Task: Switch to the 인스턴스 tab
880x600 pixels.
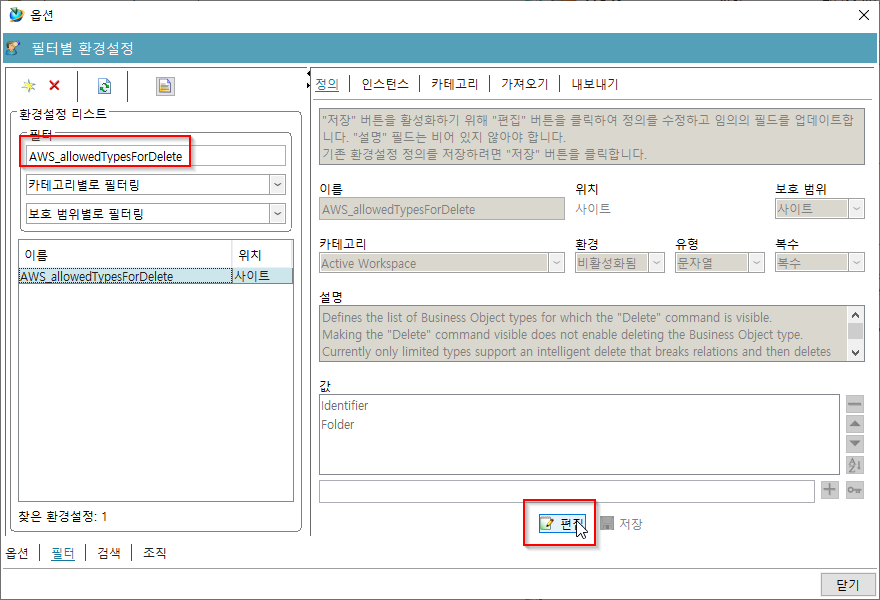Action: 384,84
